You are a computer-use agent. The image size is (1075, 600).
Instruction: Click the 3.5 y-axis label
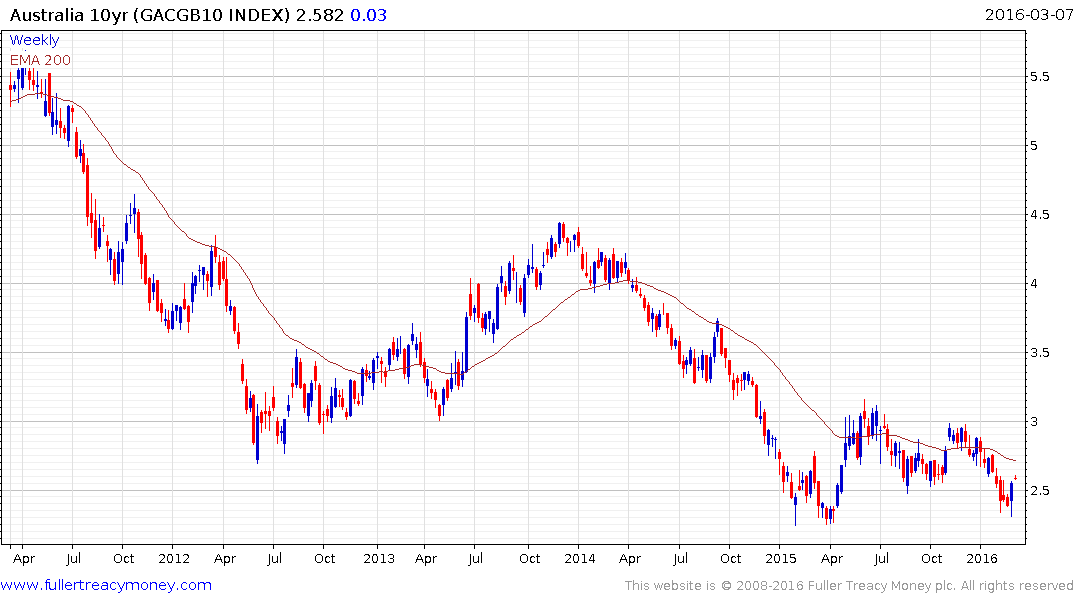point(1040,352)
